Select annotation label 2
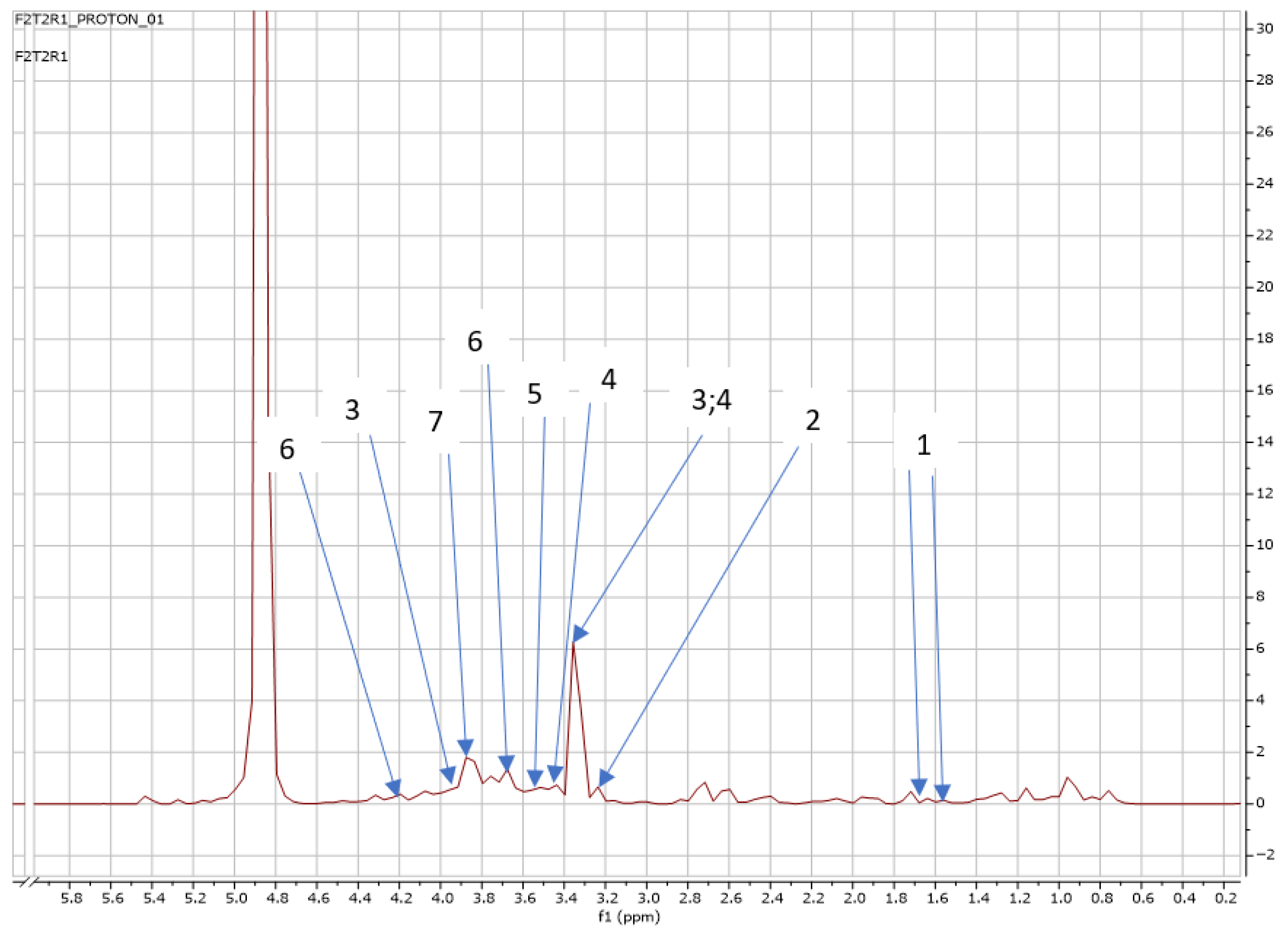This screenshot has height=933, width=1288. 813,420
